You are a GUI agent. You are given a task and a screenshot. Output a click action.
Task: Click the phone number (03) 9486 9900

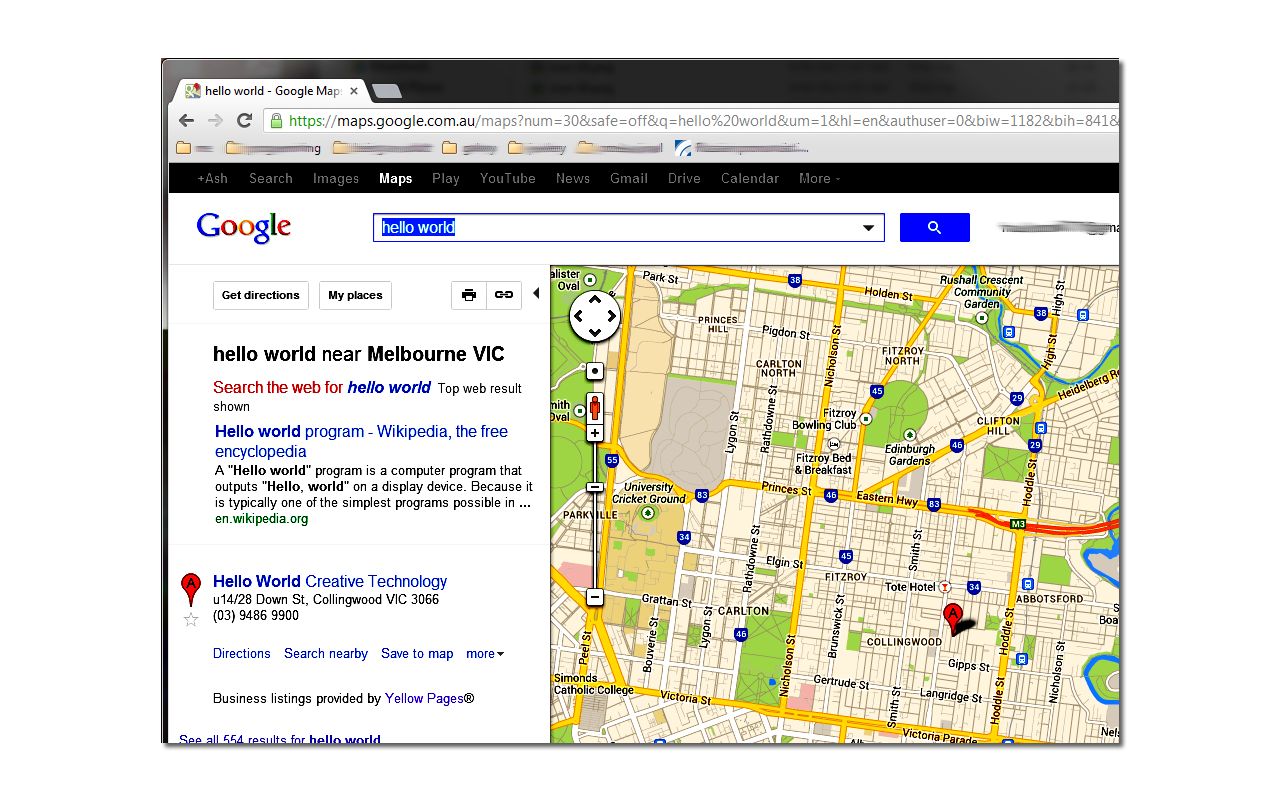(256, 616)
